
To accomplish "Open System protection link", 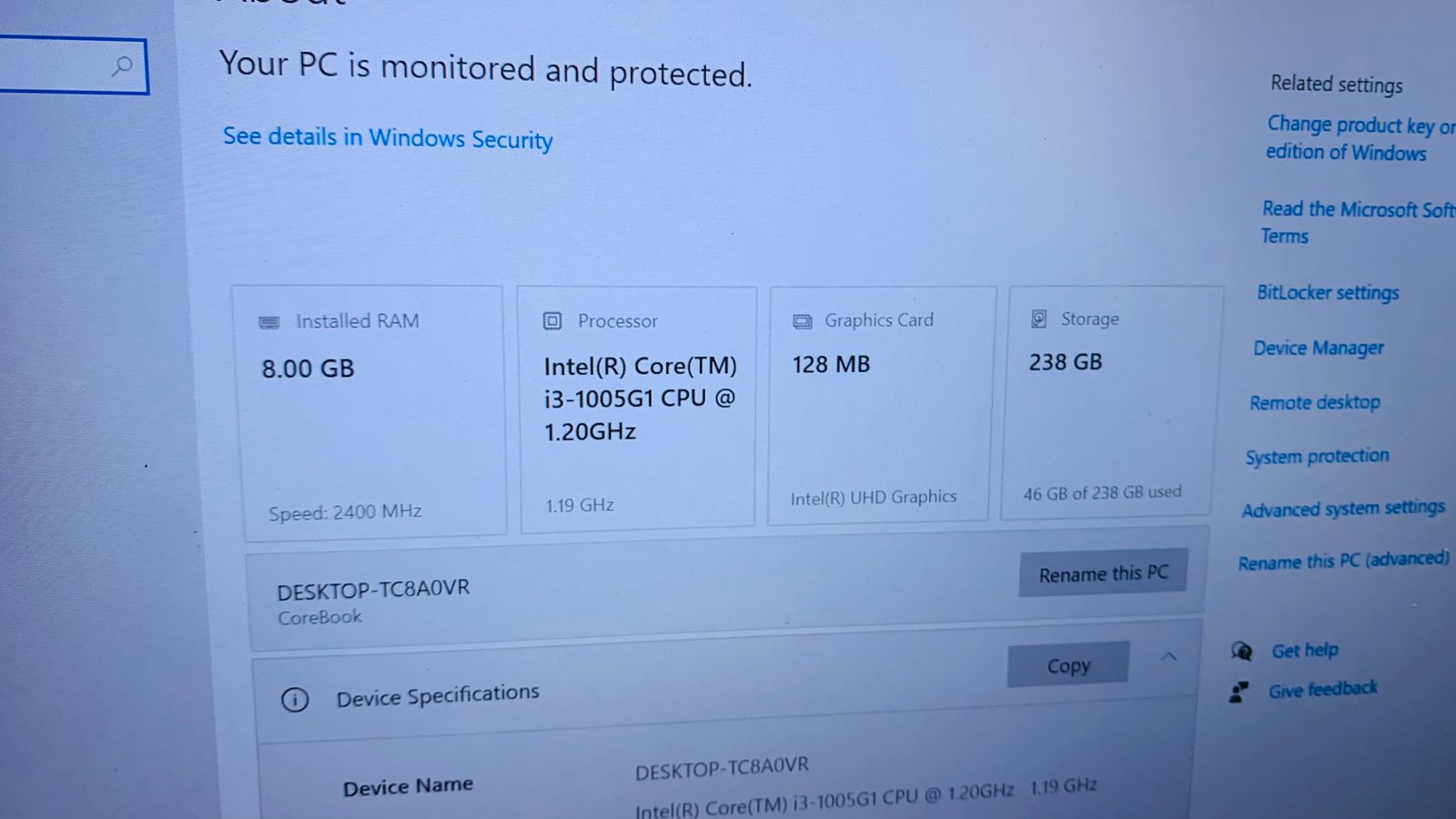I will (x=1317, y=456).
